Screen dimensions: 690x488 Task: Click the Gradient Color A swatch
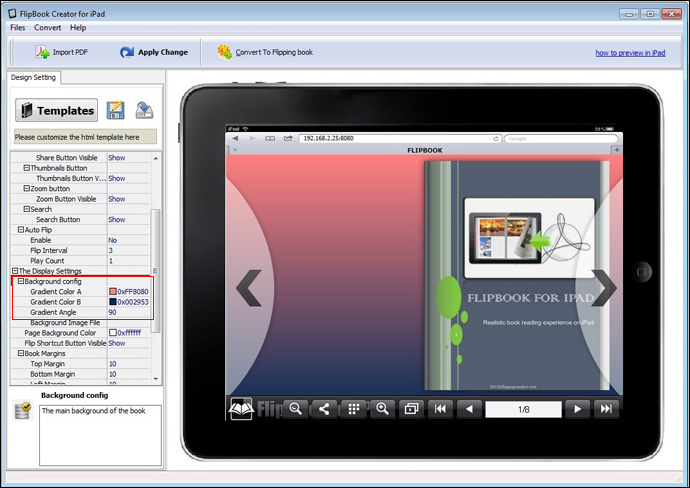click(x=113, y=291)
